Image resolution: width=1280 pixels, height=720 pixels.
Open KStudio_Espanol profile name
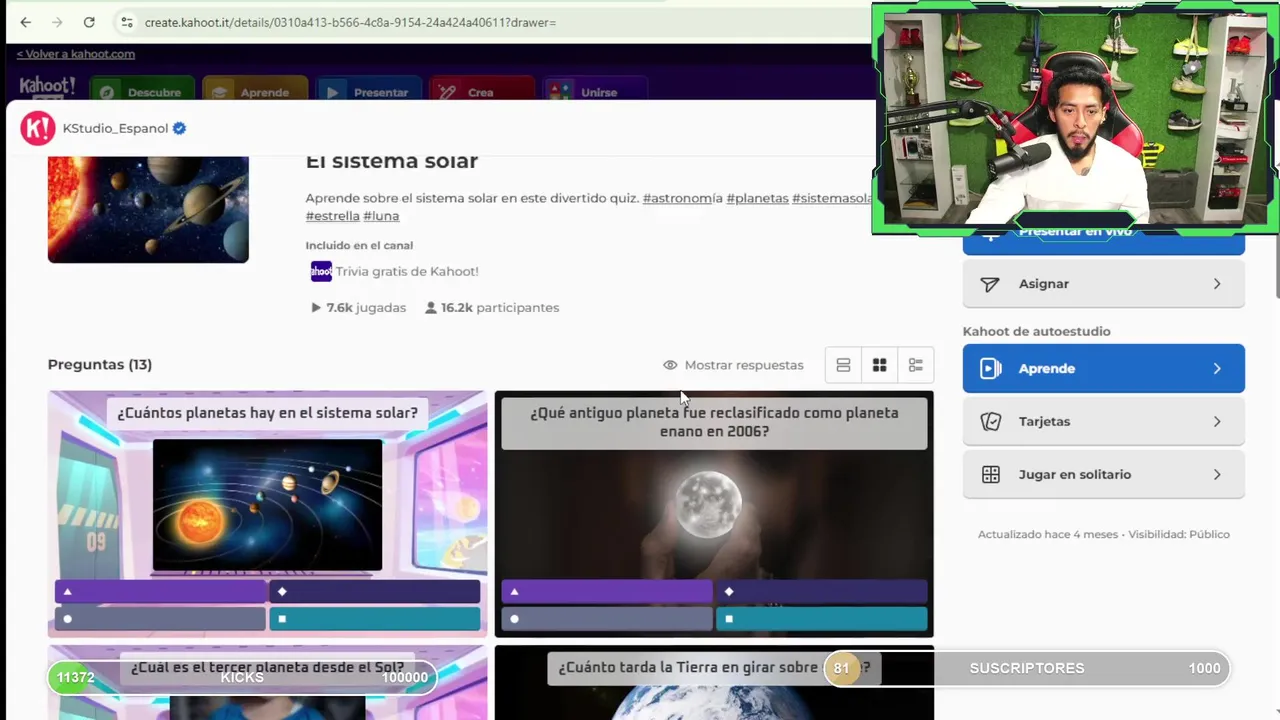click(115, 128)
